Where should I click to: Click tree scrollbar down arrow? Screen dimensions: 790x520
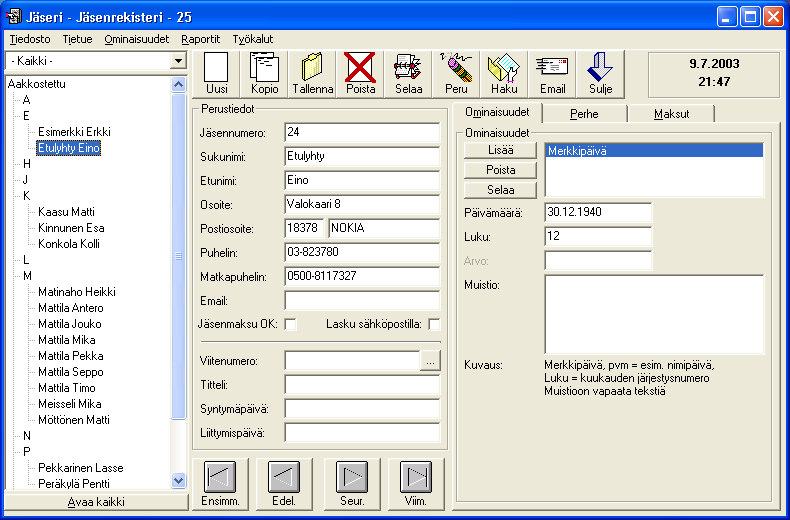pos(178,480)
